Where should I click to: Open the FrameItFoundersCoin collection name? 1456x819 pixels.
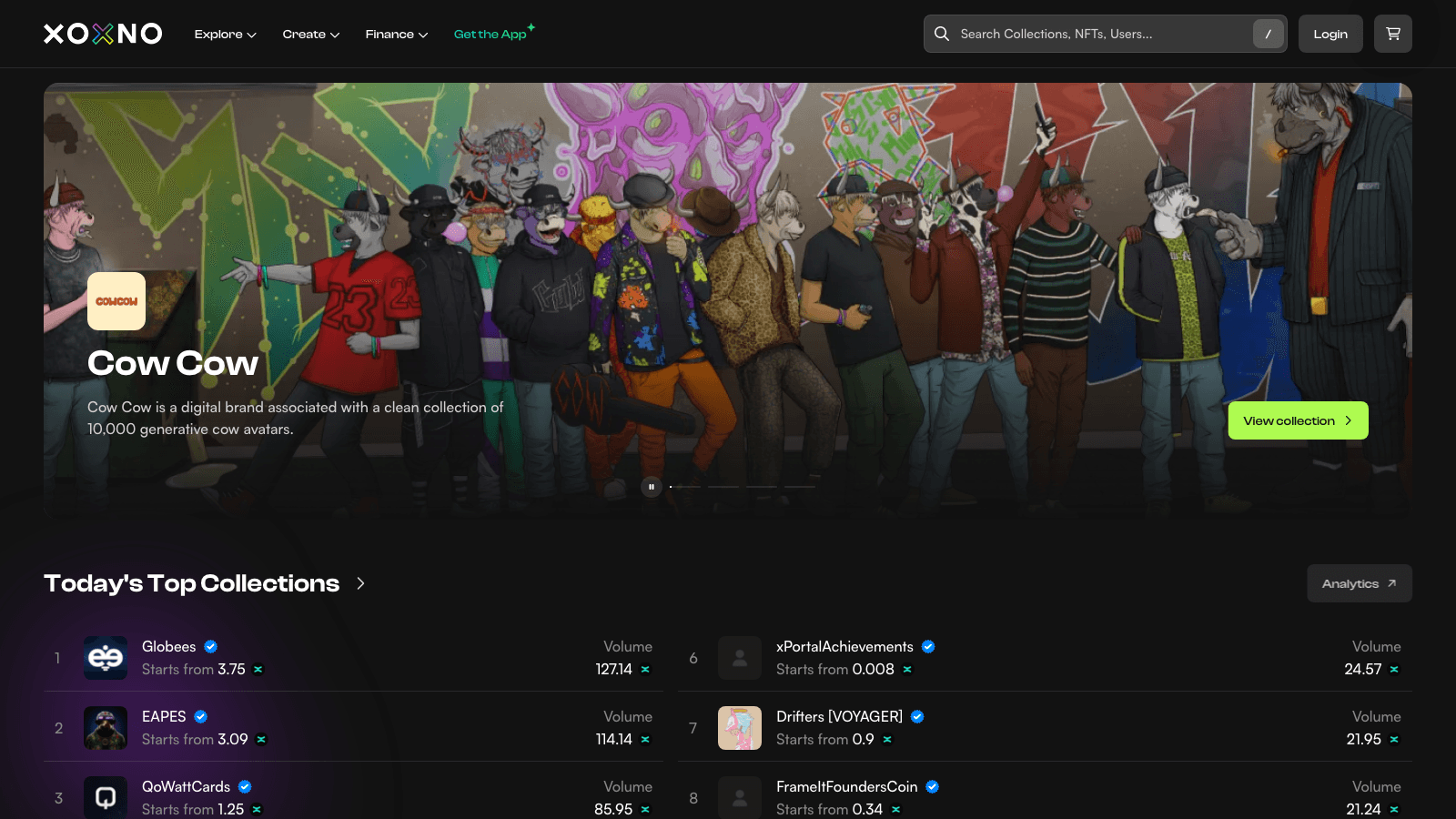coord(846,786)
